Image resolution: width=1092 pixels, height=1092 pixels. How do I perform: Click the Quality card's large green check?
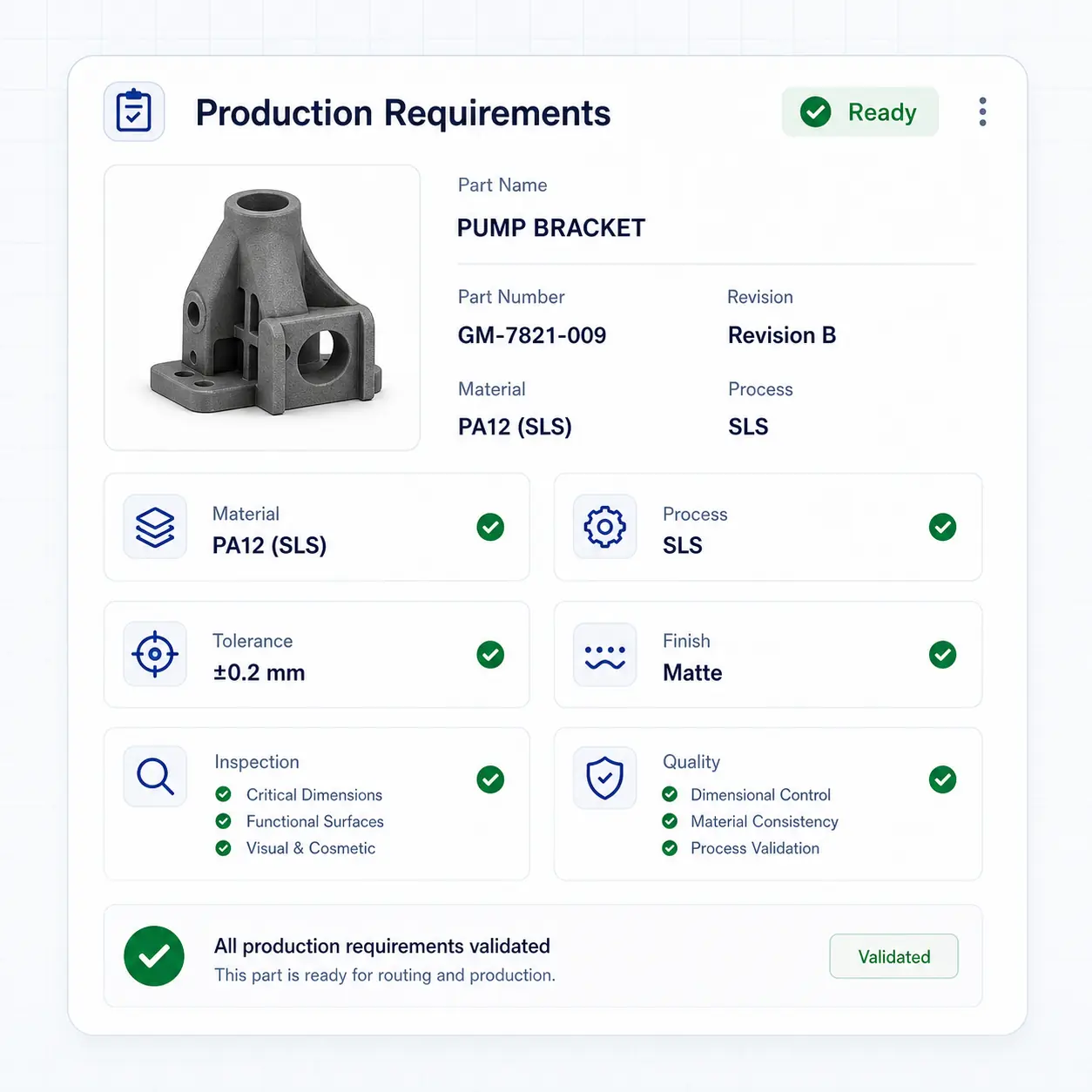pos(942,779)
